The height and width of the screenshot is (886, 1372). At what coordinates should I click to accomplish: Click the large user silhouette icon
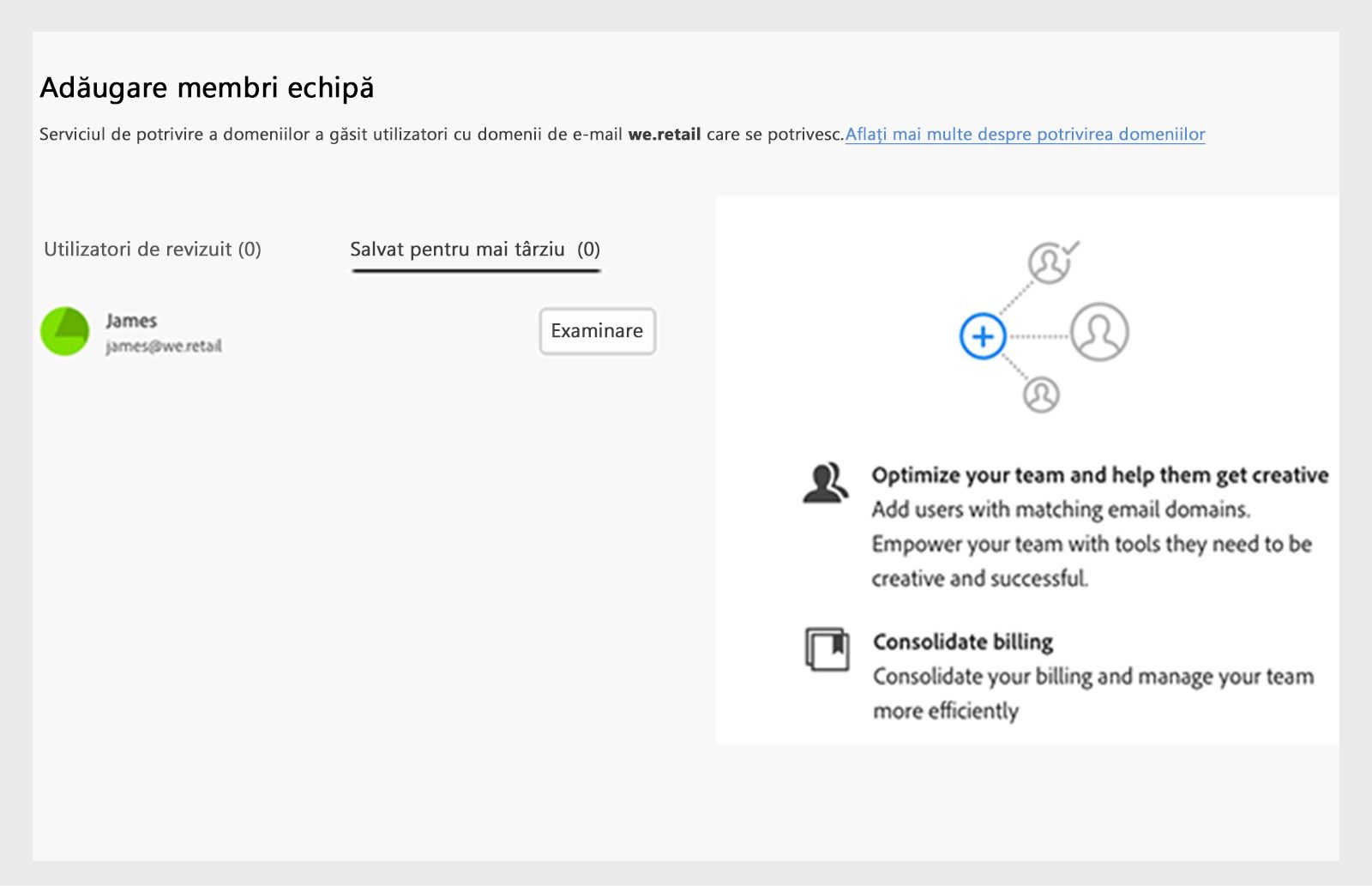click(1099, 332)
